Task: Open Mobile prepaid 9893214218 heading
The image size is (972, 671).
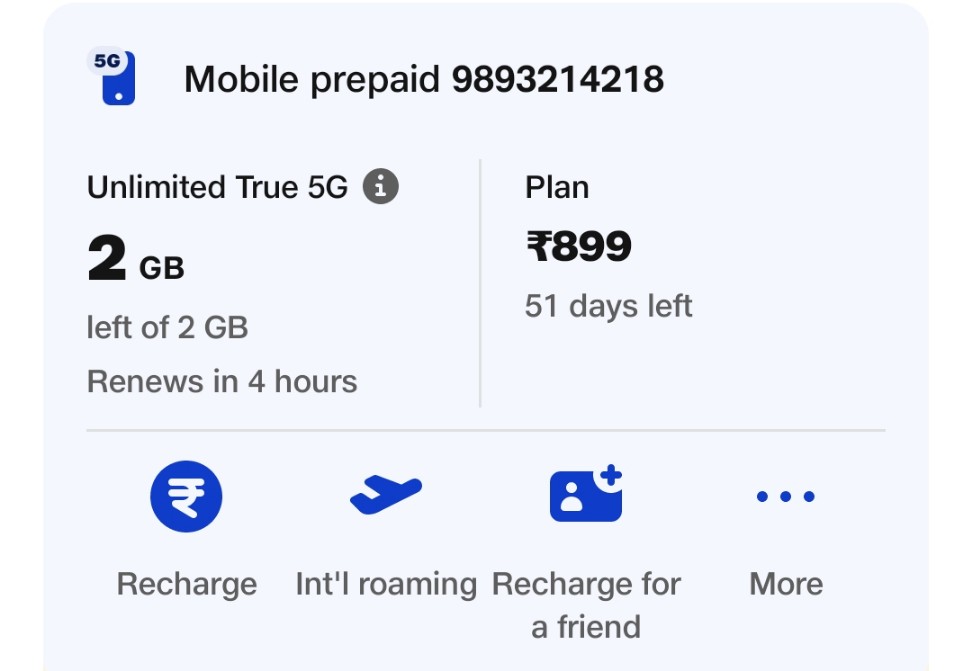Action: point(424,80)
